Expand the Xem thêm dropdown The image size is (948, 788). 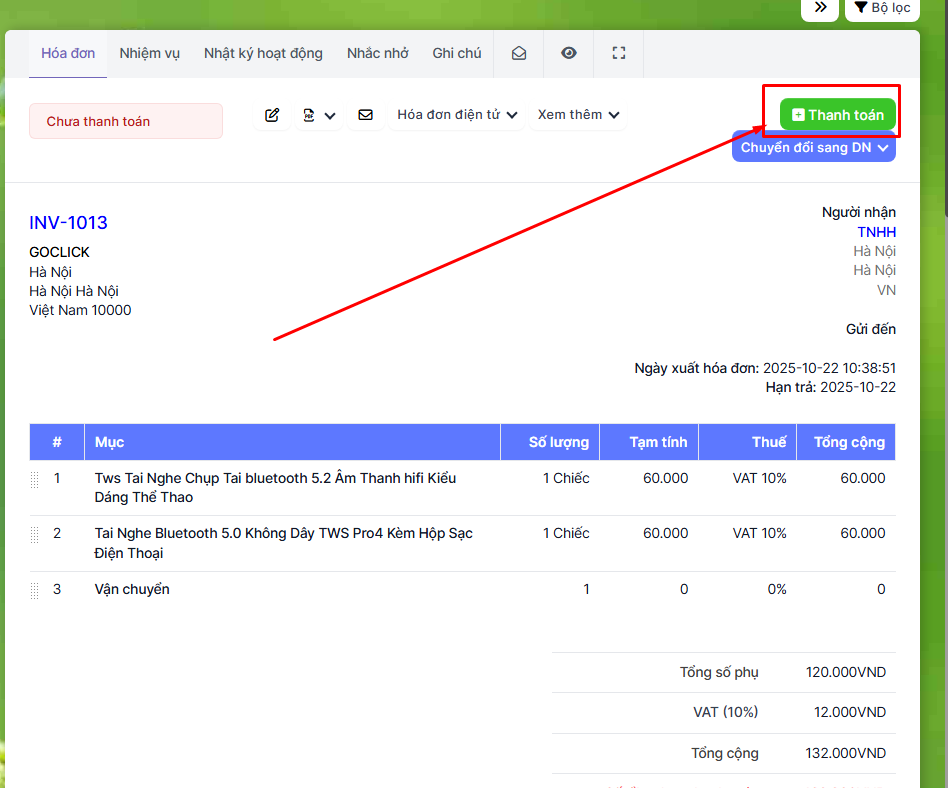tap(578, 115)
